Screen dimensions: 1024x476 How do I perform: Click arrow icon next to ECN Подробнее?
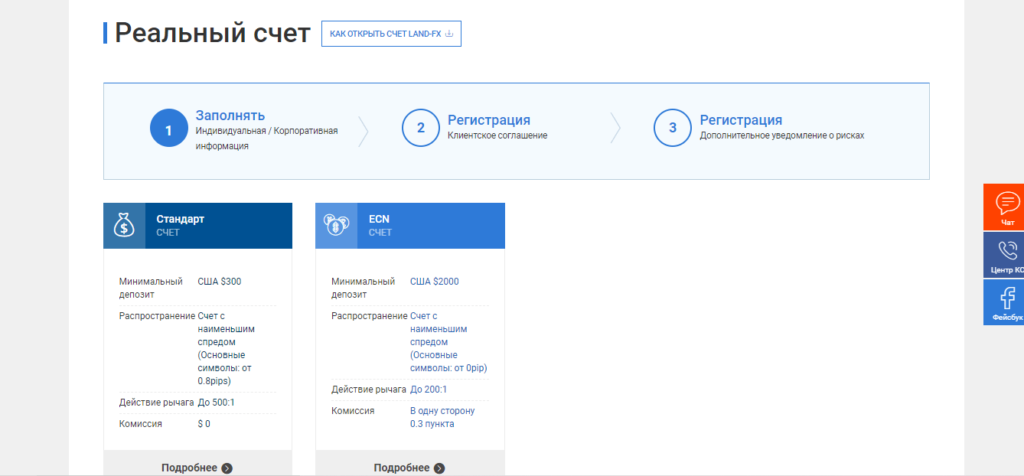click(439, 468)
